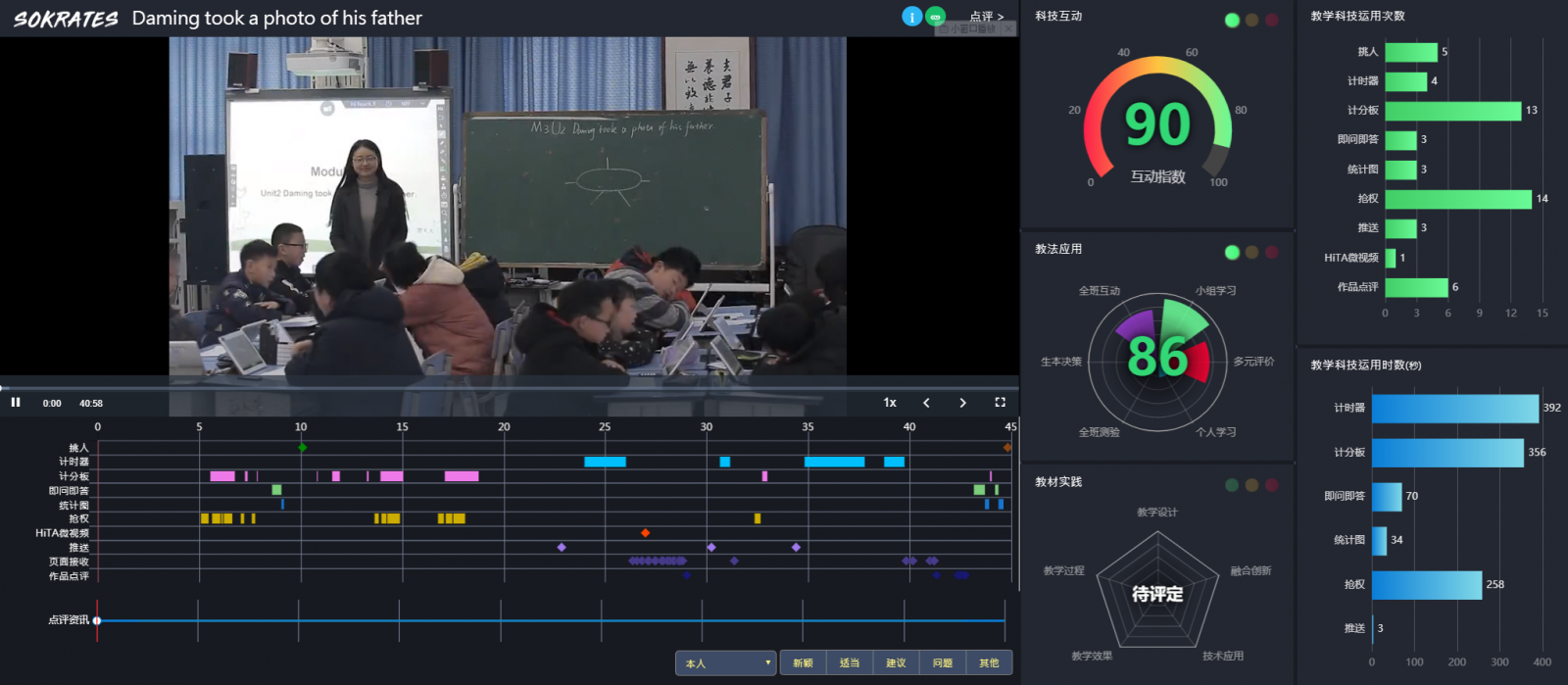Click the blue info icon

click(x=911, y=17)
